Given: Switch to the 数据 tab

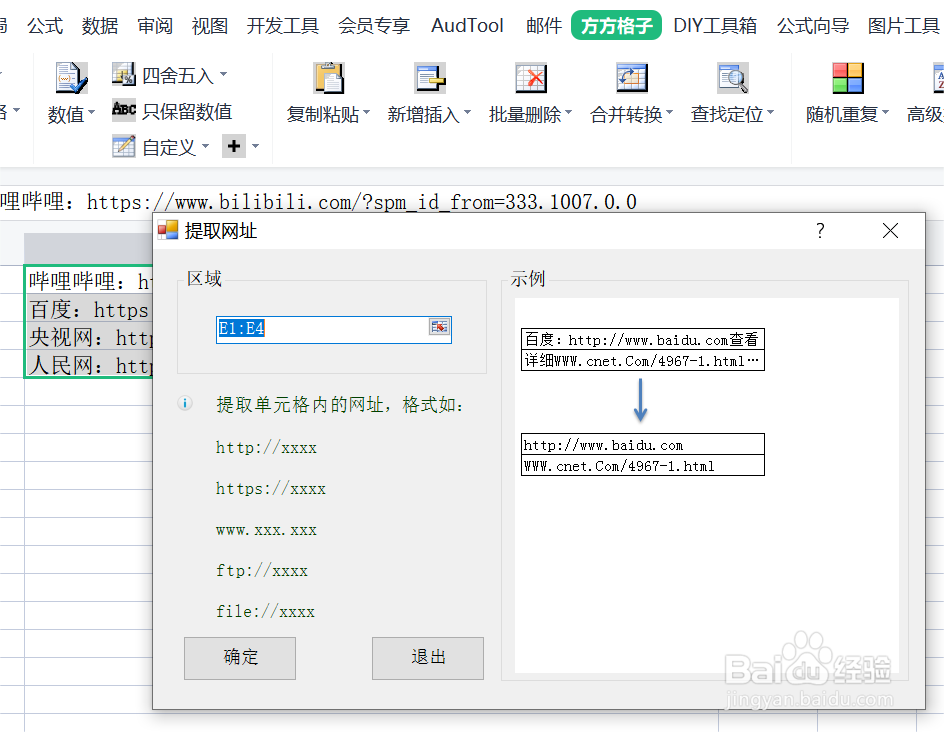Looking at the screenshot, I should pyautogui.click(x=100, y=26).
